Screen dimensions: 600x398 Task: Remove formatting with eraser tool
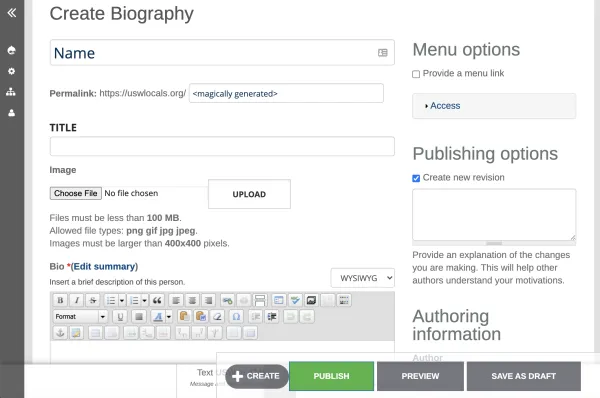click(217, 316)
